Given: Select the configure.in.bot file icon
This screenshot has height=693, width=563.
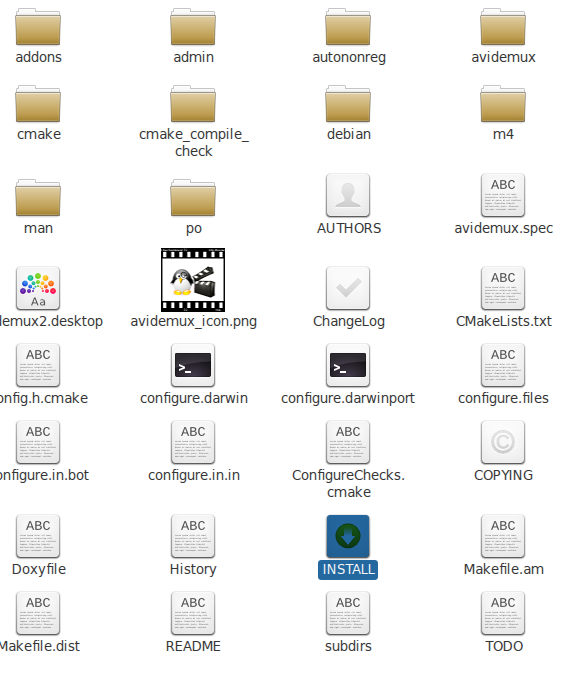Looking at the screenshot, I should point(38,442).
